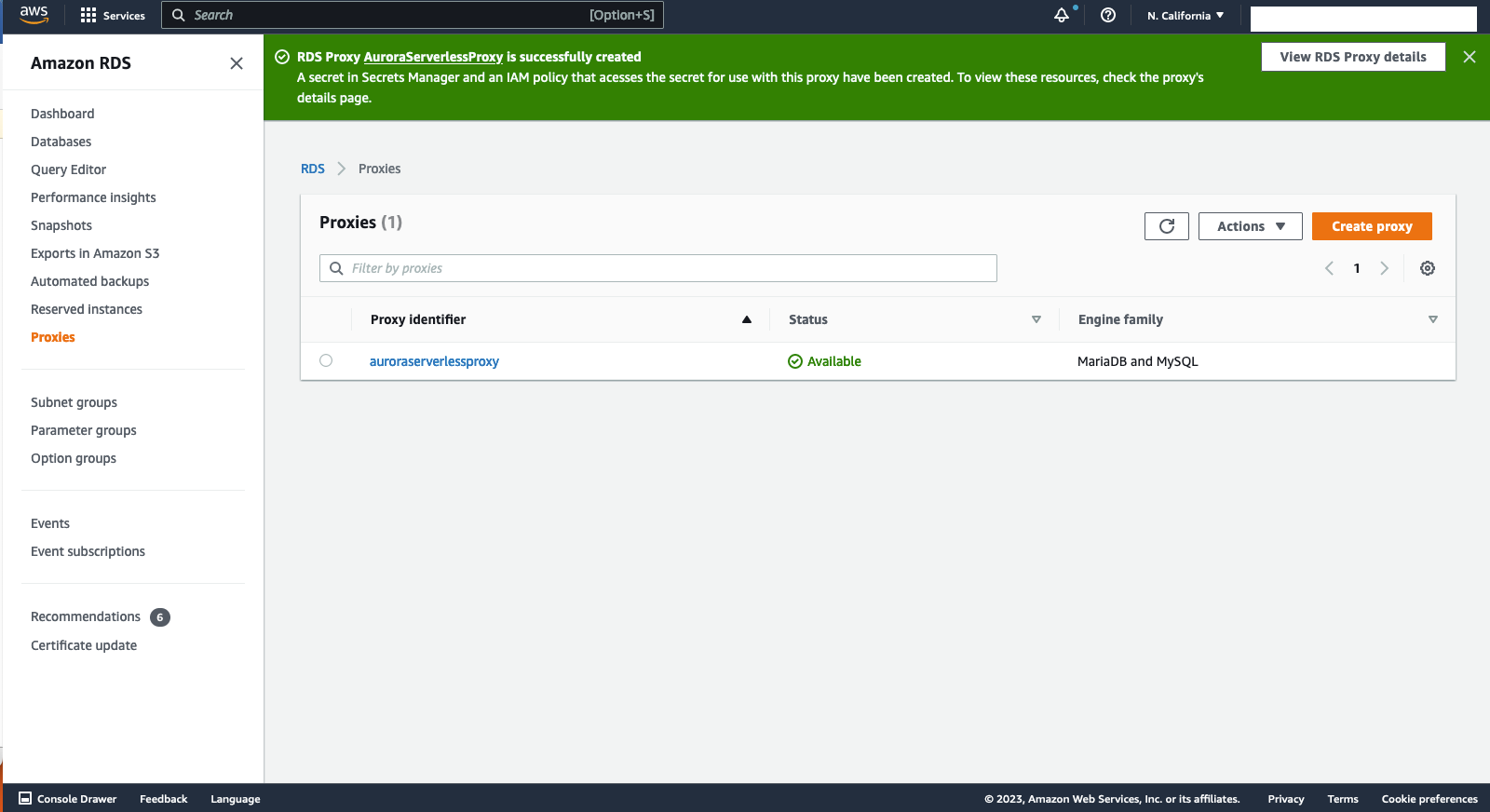This screenshot has height=812, width=1490.
Task: Open AuroraServerlessProxy link in banner
Action: pyautogui.click(x=433, y=57)
